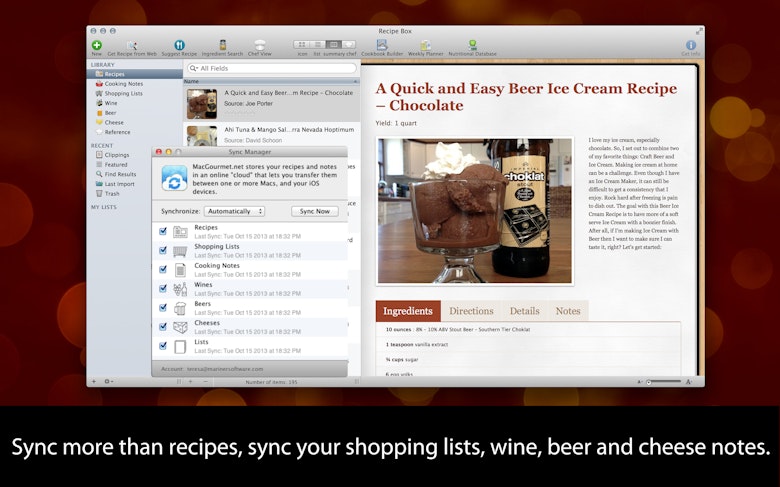Click the larger text A icon
This screenshot has width=780, height=487.
[x=689, y=382]
